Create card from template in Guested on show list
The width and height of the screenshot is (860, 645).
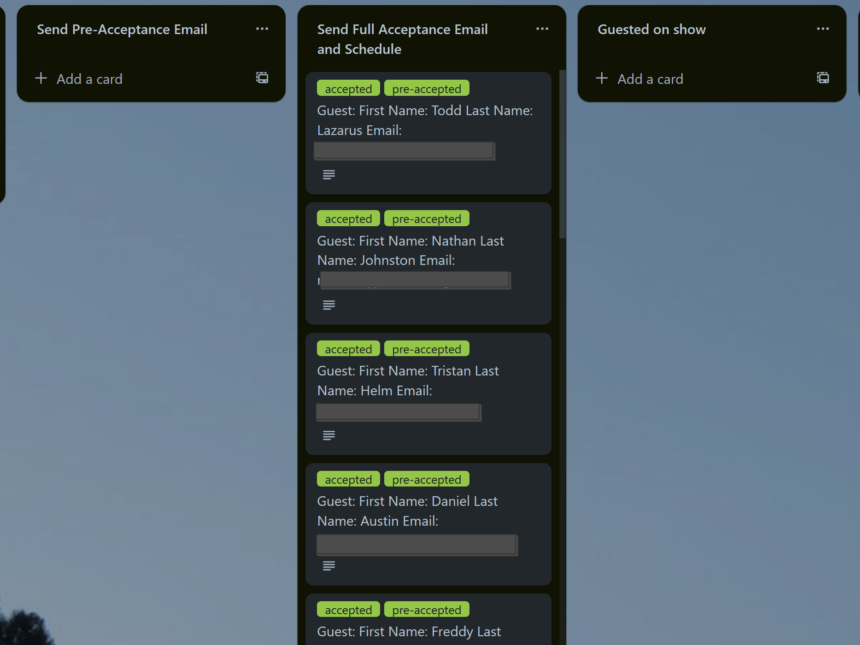[823, 78]
